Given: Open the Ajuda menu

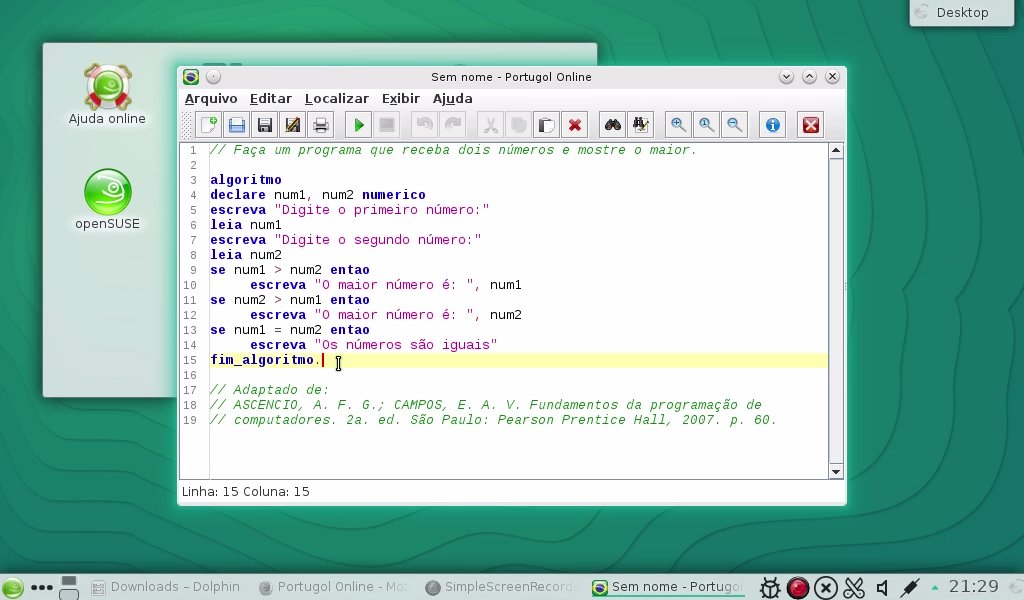Looking at the screenshot, I should click(x=452, y=99).
